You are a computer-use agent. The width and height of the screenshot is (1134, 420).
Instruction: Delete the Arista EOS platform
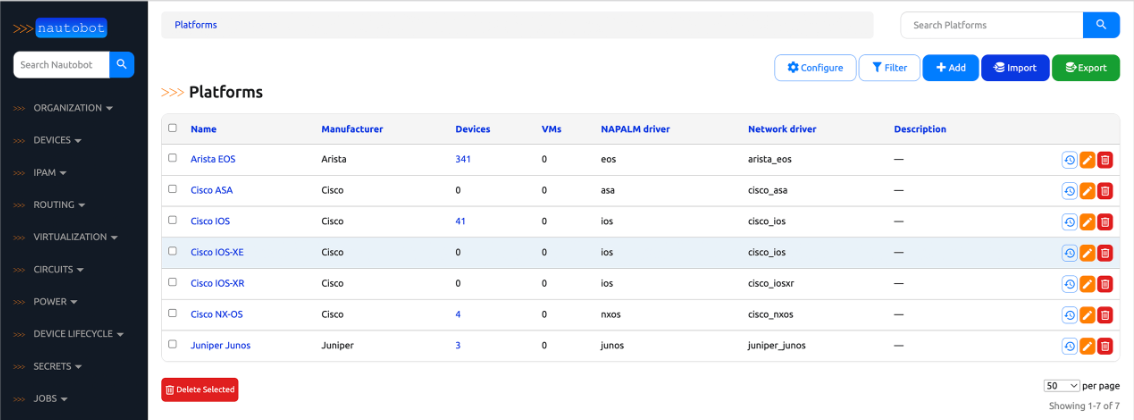pyautogui.click(x=1104, y=160)
